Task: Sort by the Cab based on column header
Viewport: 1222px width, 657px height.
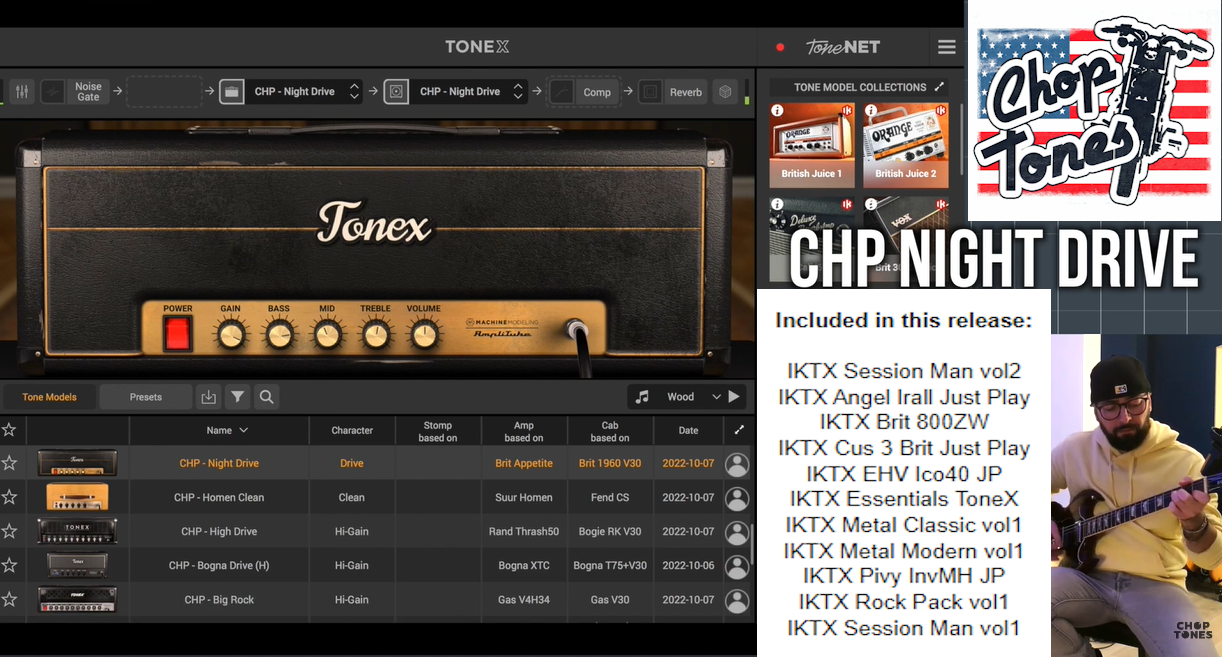Action: click(x=610, y=431)
